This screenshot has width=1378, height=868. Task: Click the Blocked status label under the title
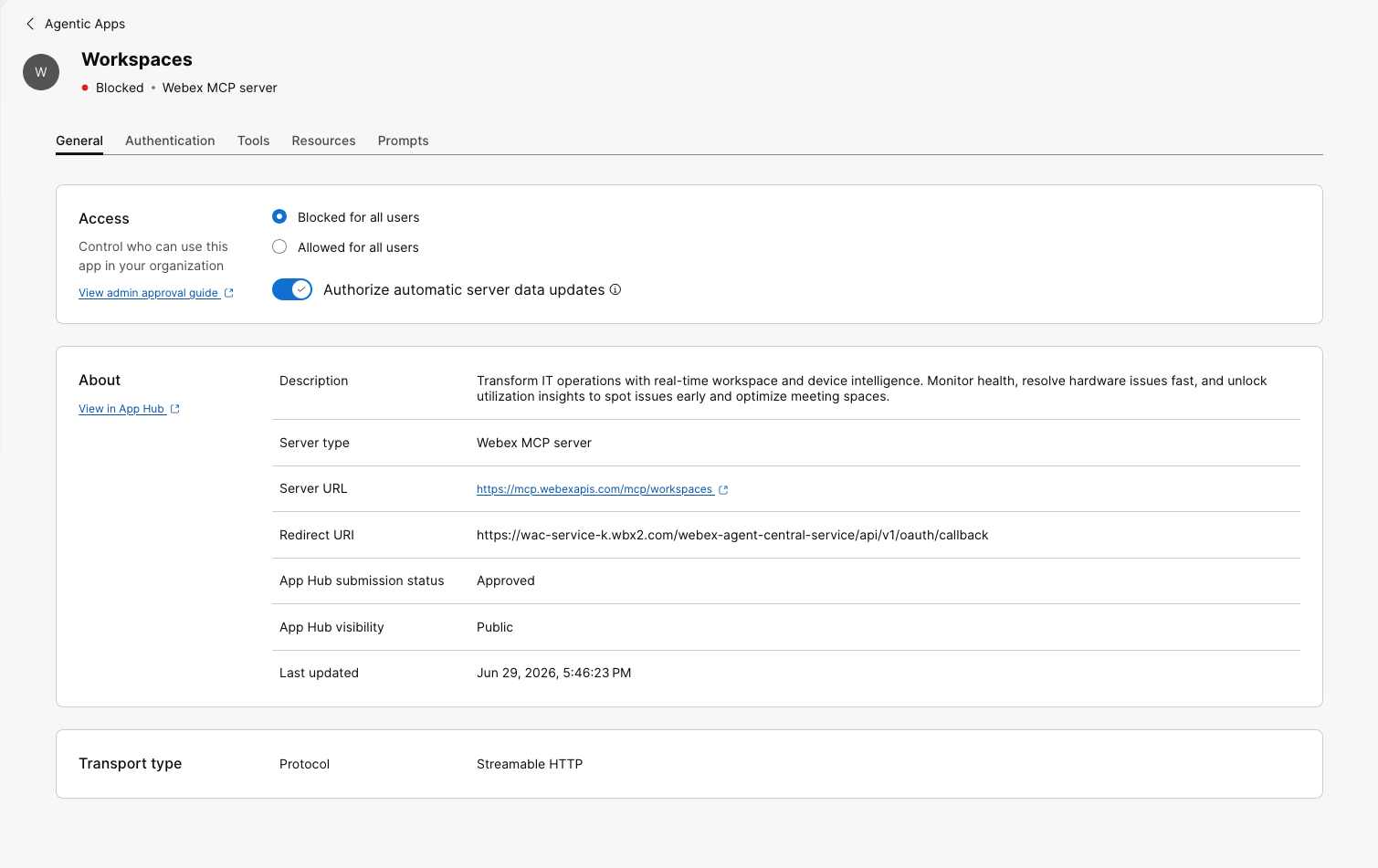120,88
